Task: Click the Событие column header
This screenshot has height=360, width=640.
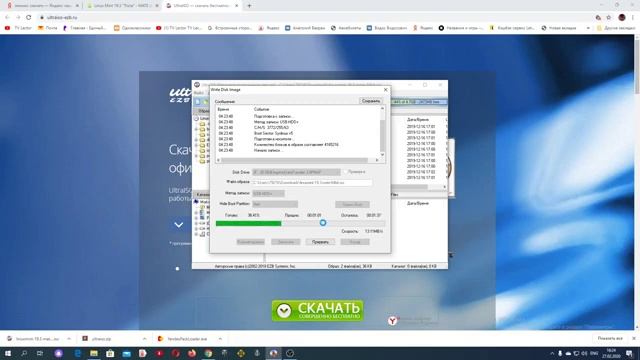Action: tap(261, 109)
